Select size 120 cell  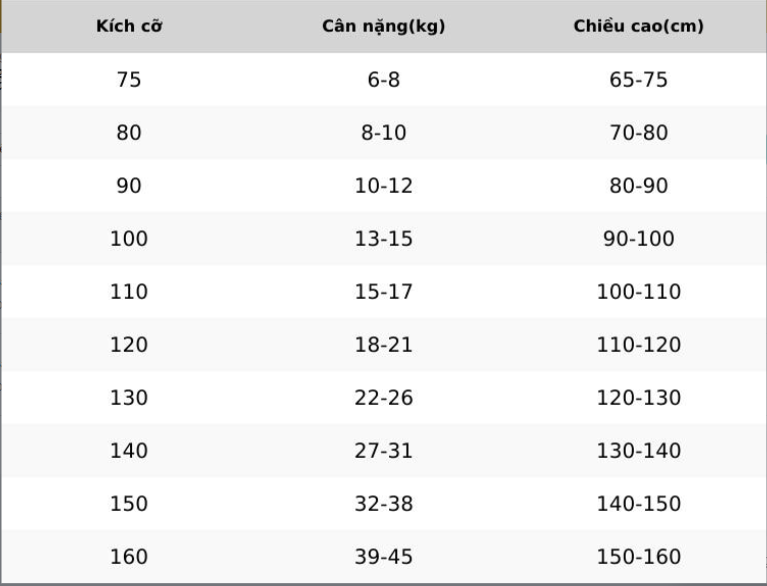click(129, 344)
